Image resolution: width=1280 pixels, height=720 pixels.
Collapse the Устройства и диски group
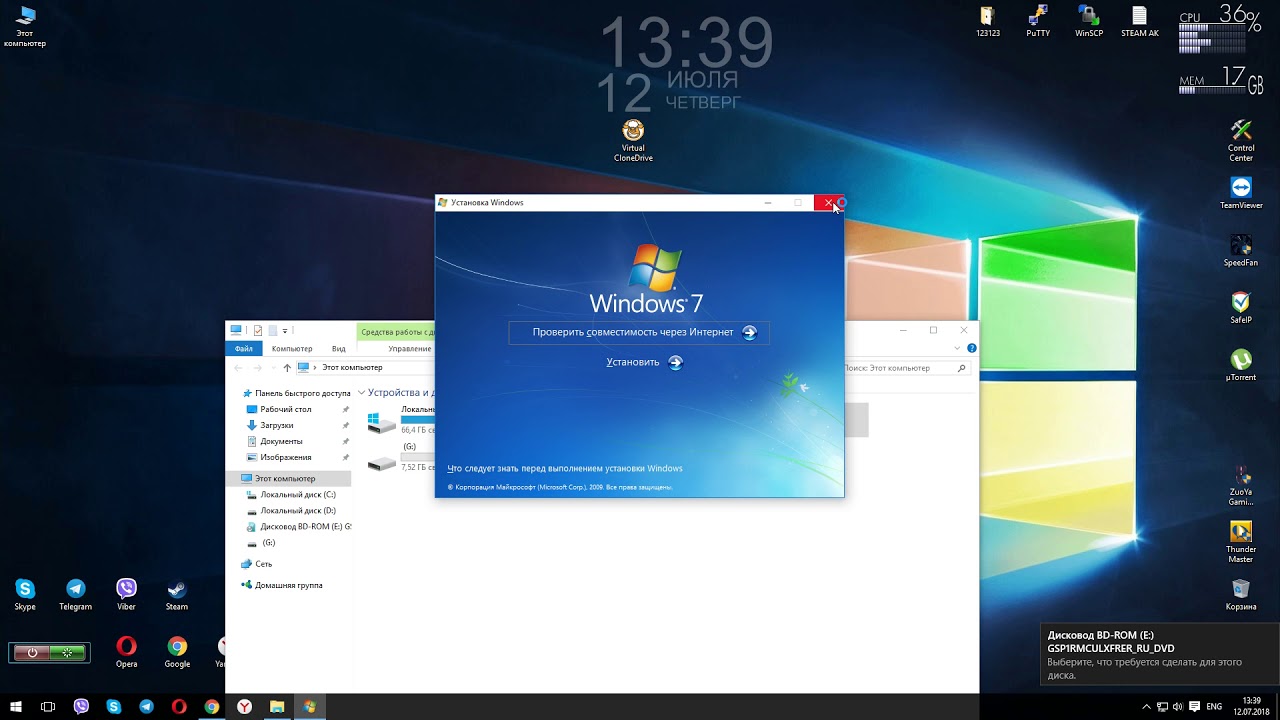coord(361,393)
